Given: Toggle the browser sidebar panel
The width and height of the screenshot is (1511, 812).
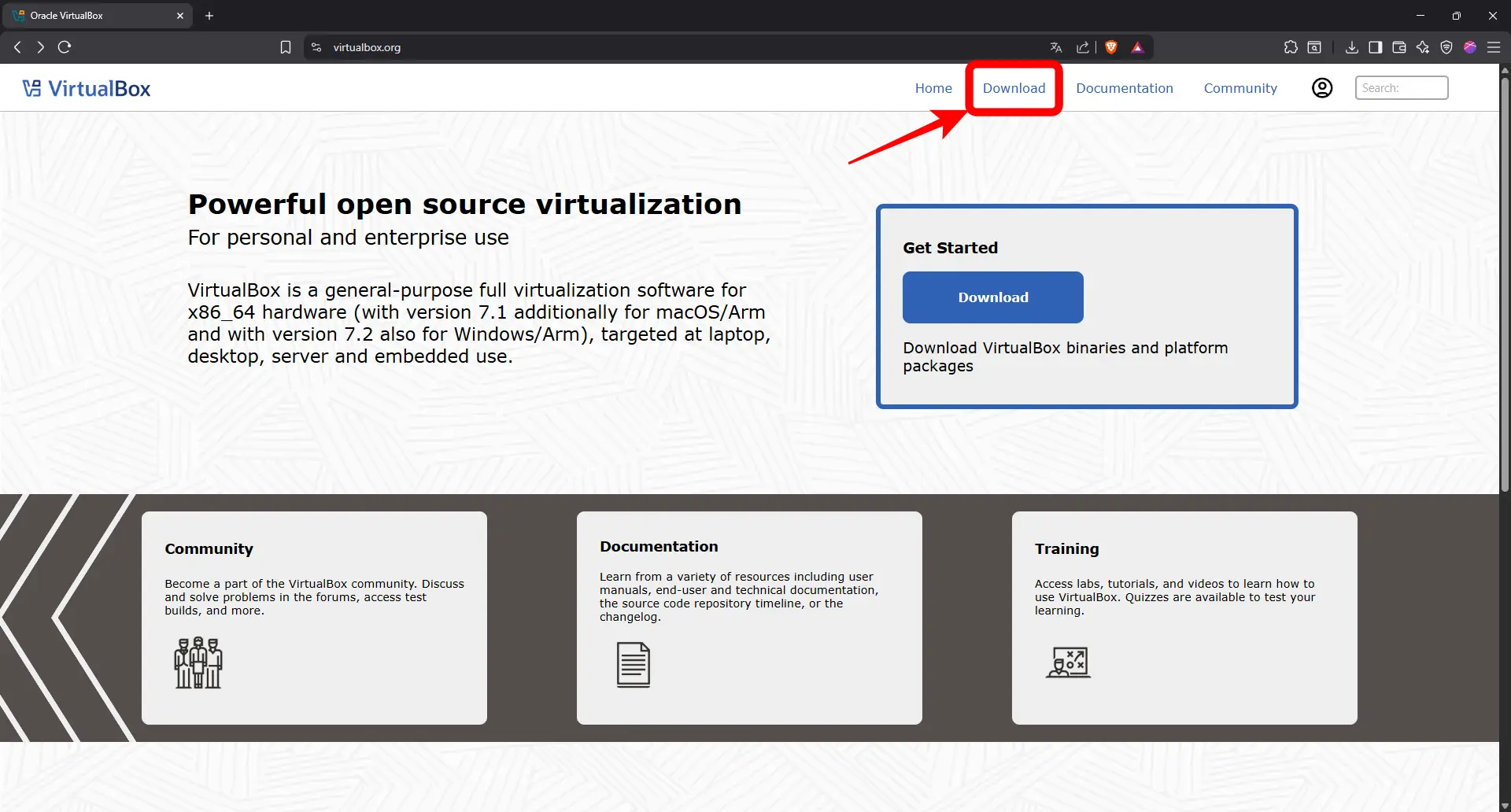Looking at the screenshot, I should point(1376,47).
